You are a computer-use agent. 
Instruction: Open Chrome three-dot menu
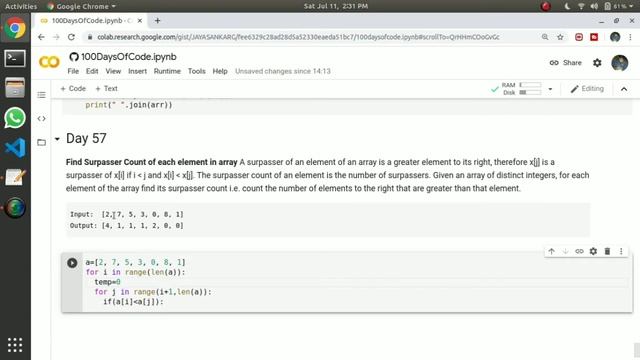point(631,37)
